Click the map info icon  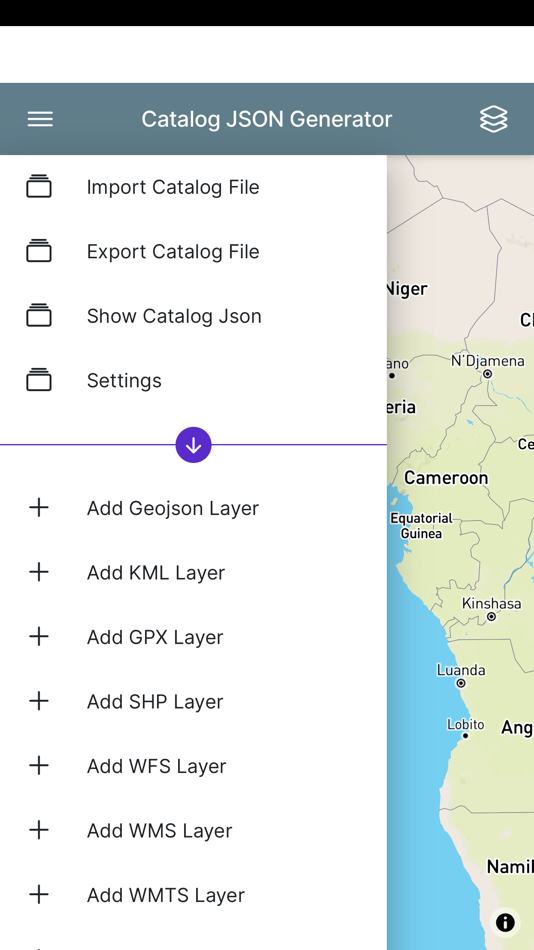point(505,922)
